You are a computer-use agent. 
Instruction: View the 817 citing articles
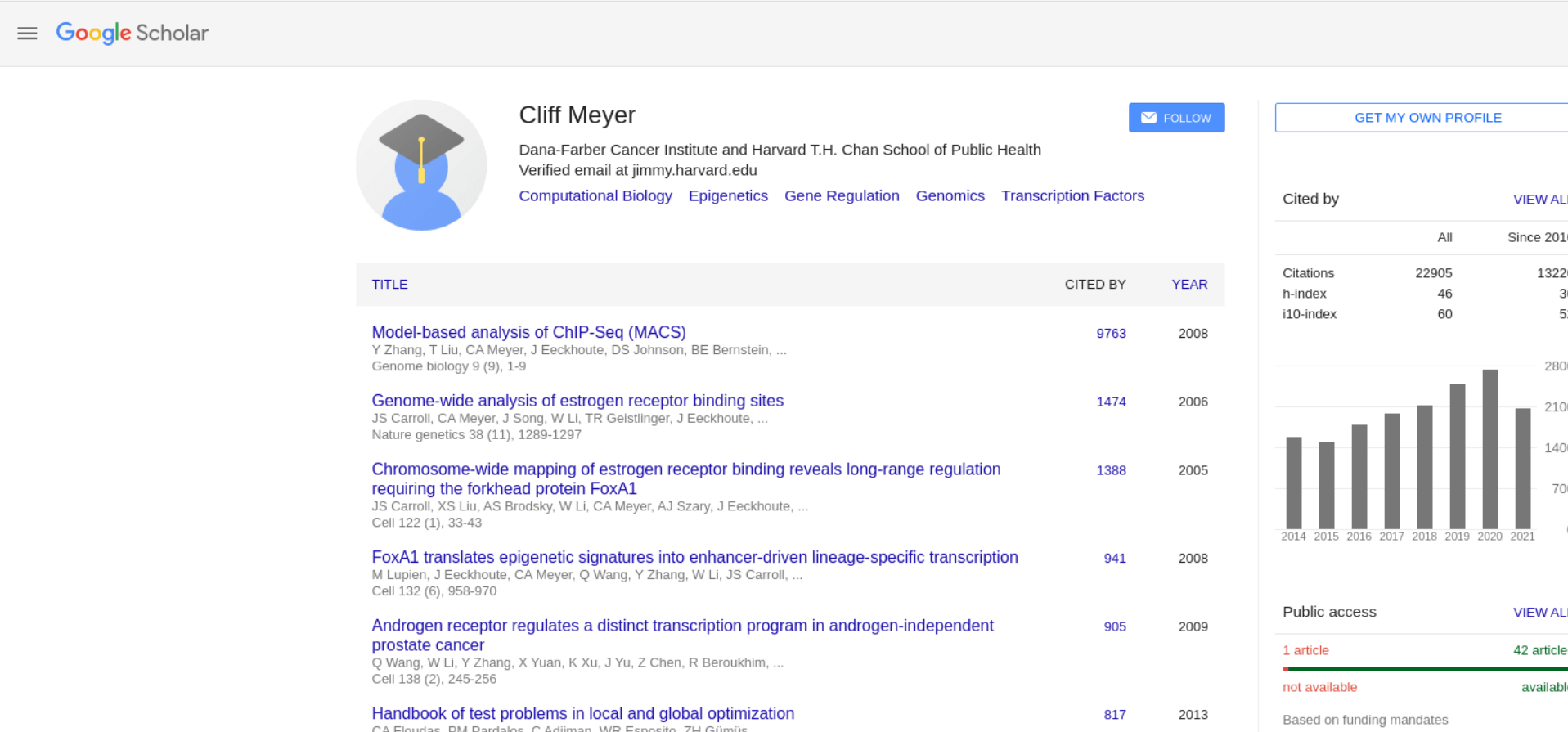(x=1115, y=715)
